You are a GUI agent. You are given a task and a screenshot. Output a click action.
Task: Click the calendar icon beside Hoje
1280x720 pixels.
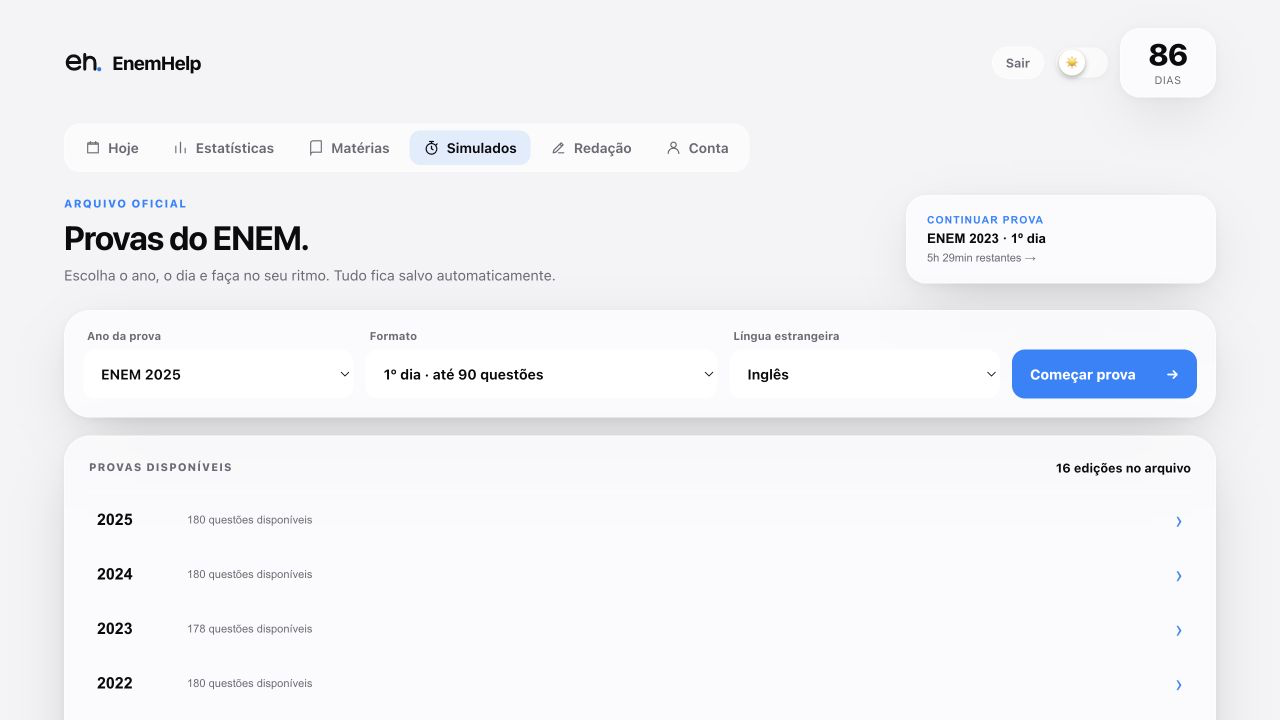click(x=93, y=148)
